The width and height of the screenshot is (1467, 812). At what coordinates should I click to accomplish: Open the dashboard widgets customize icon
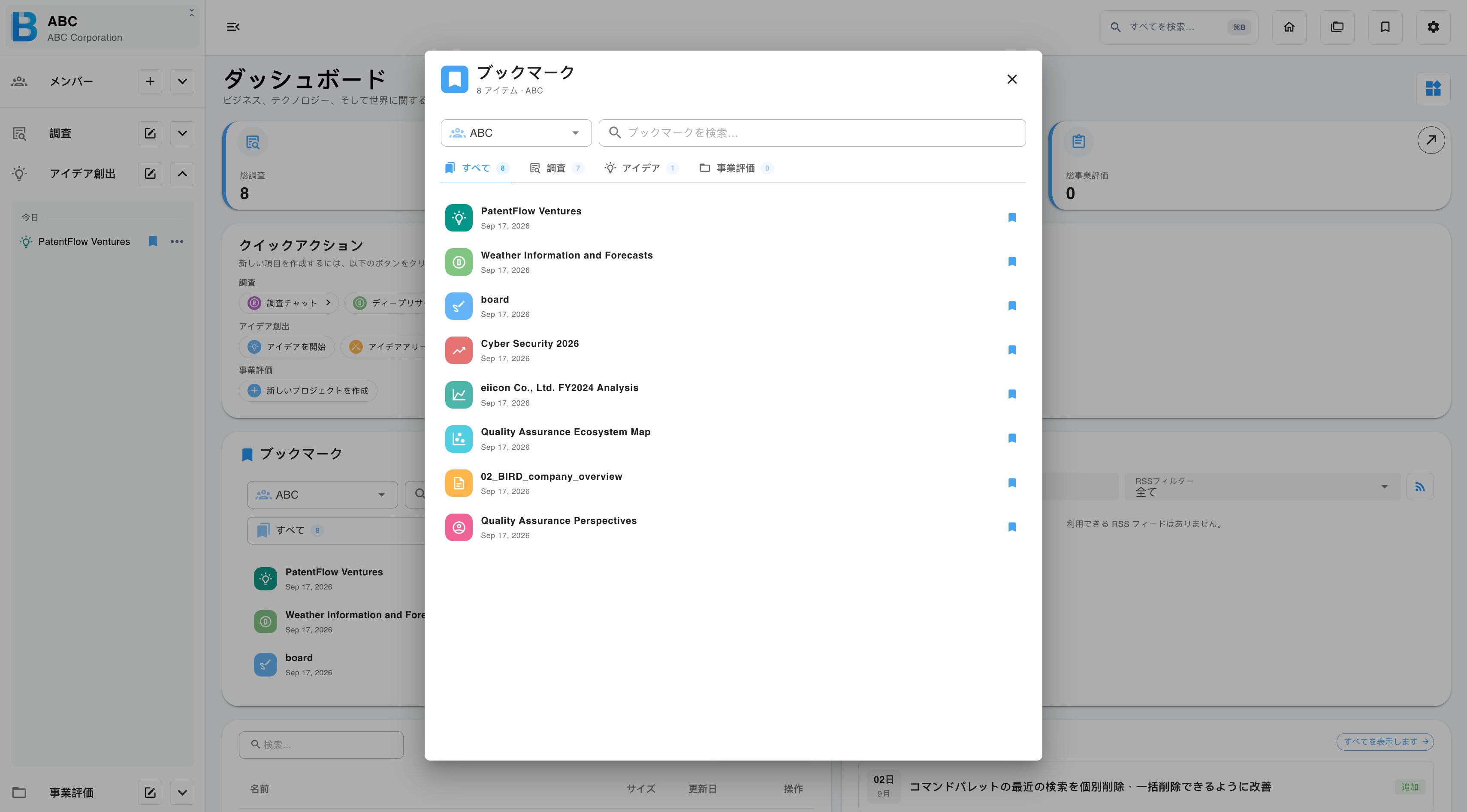1433,88
